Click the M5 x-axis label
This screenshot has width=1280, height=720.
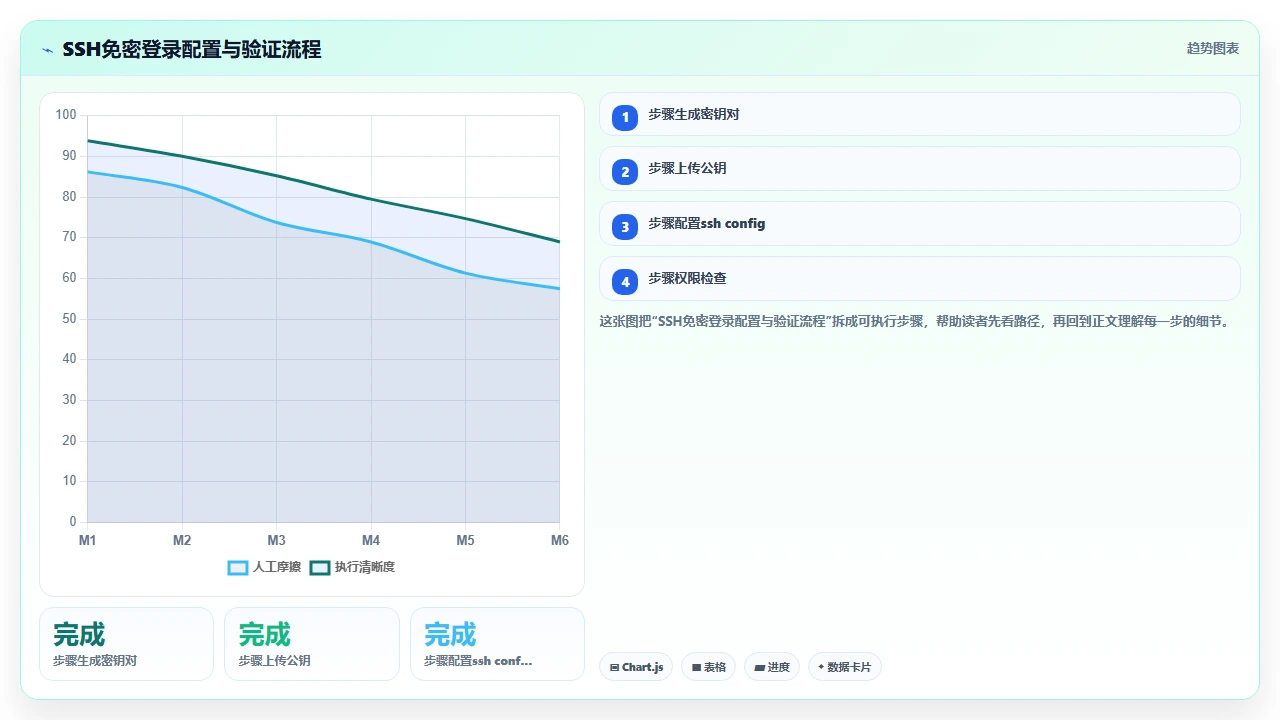point(465,540)
